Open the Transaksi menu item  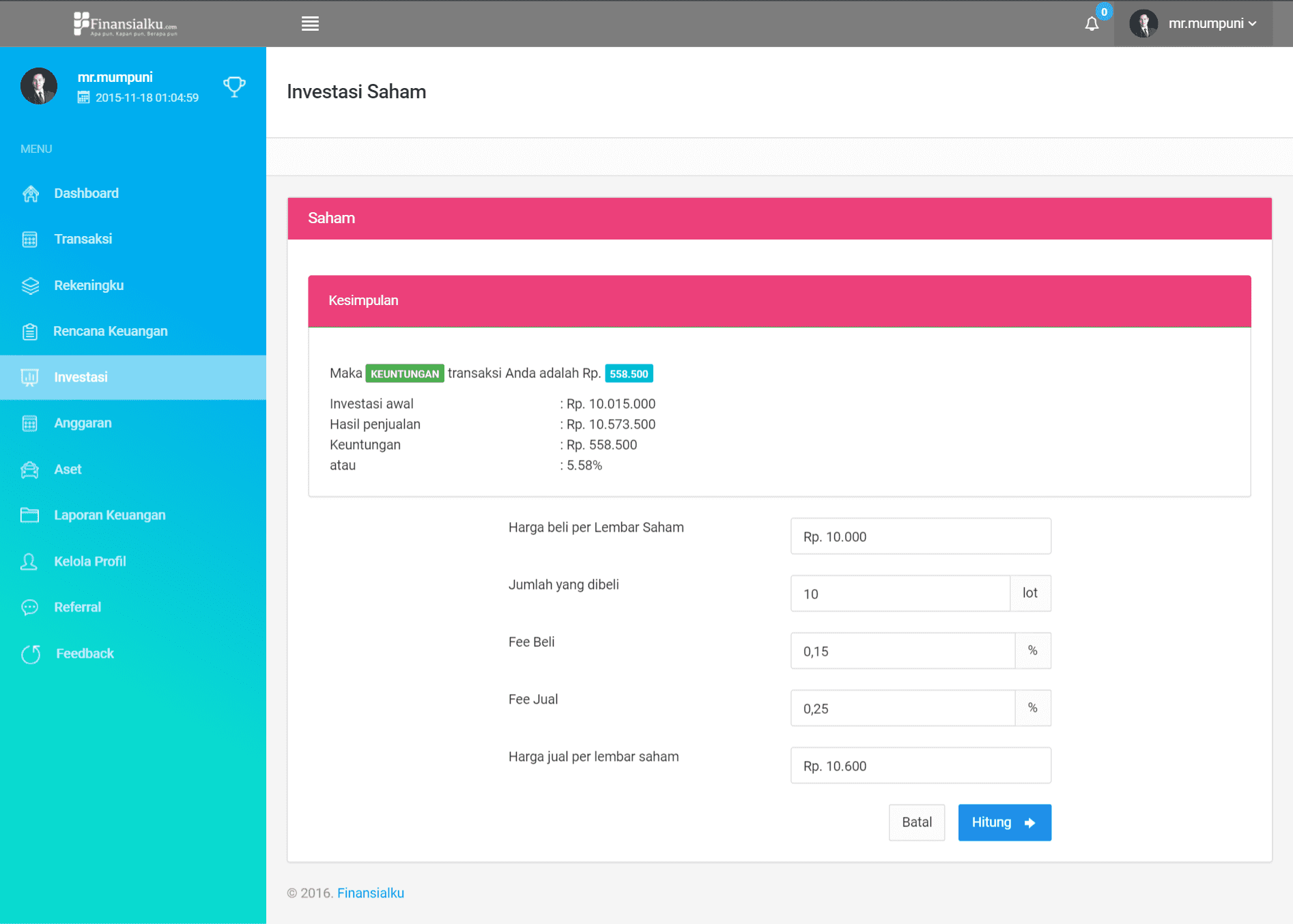(83, 240)
